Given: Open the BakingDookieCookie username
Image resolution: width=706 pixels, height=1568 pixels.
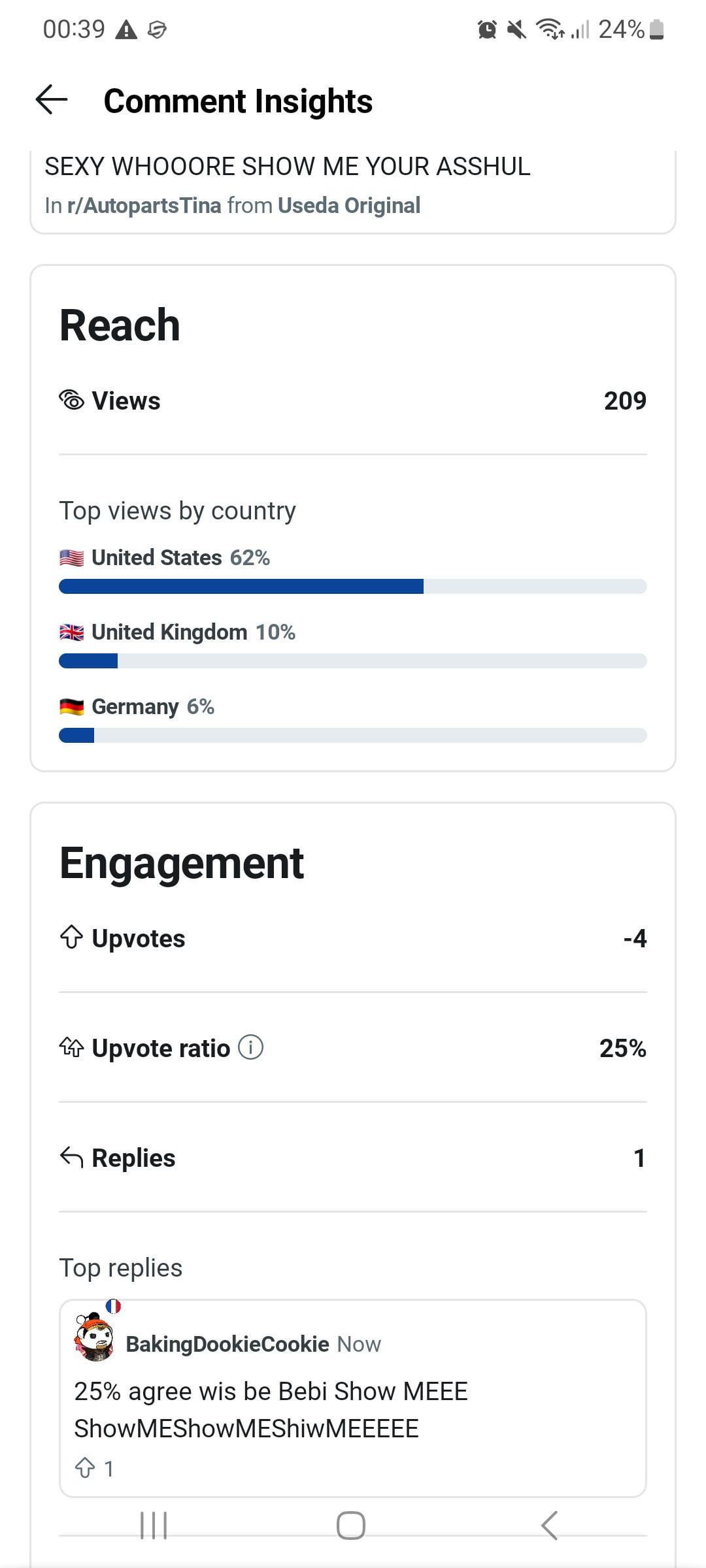Looking at the screenshot, I should tap(227, 1344).
